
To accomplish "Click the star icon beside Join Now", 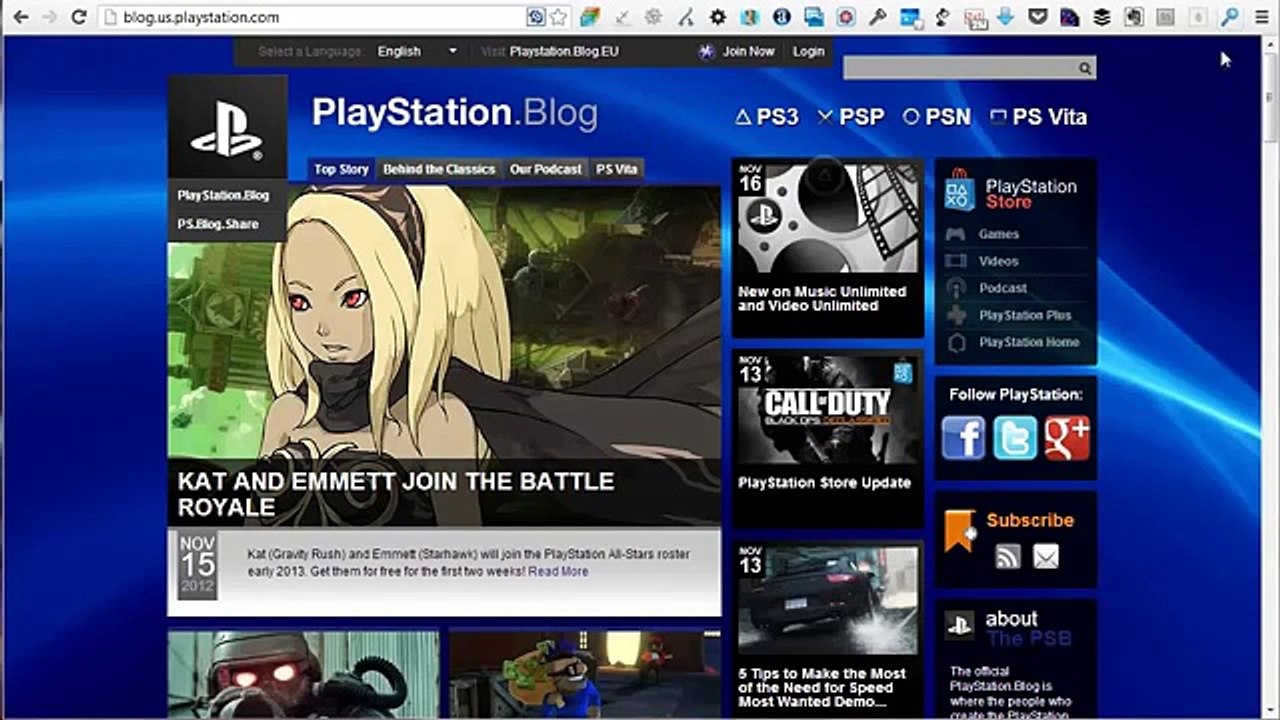I will click(x=707, y=52).
